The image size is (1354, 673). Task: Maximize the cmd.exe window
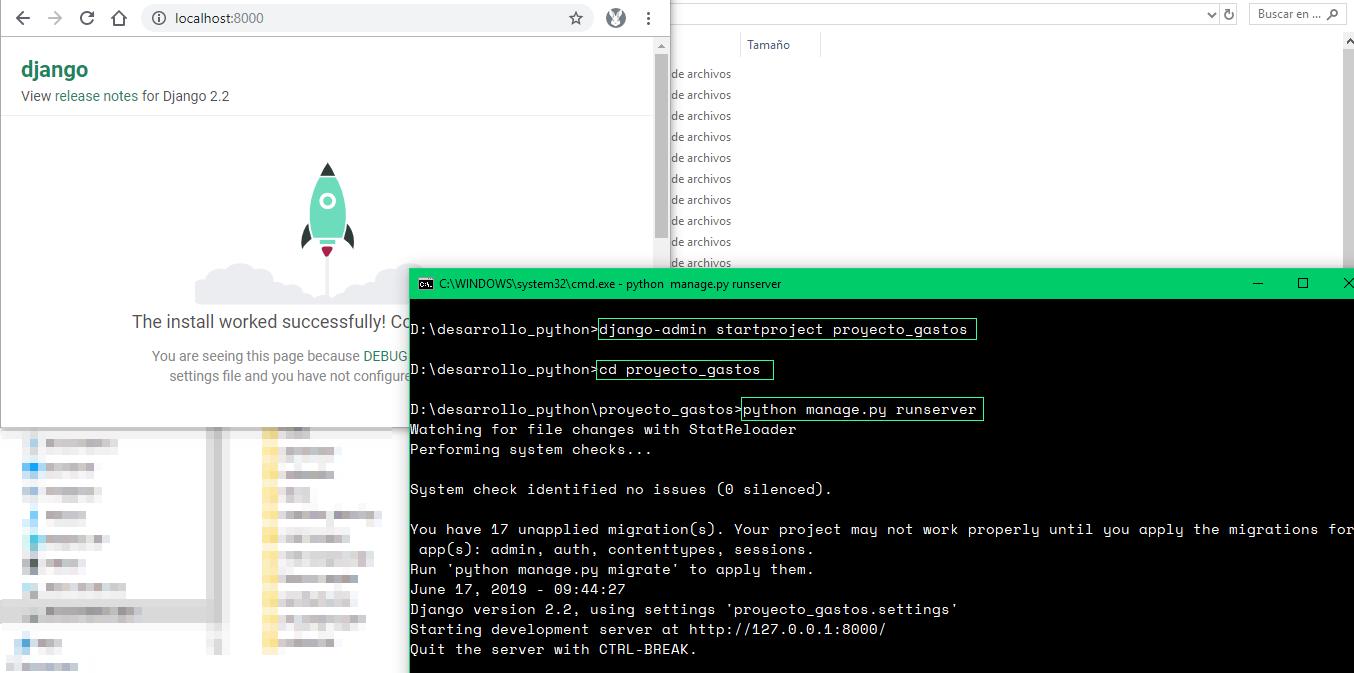(1303, 283)
